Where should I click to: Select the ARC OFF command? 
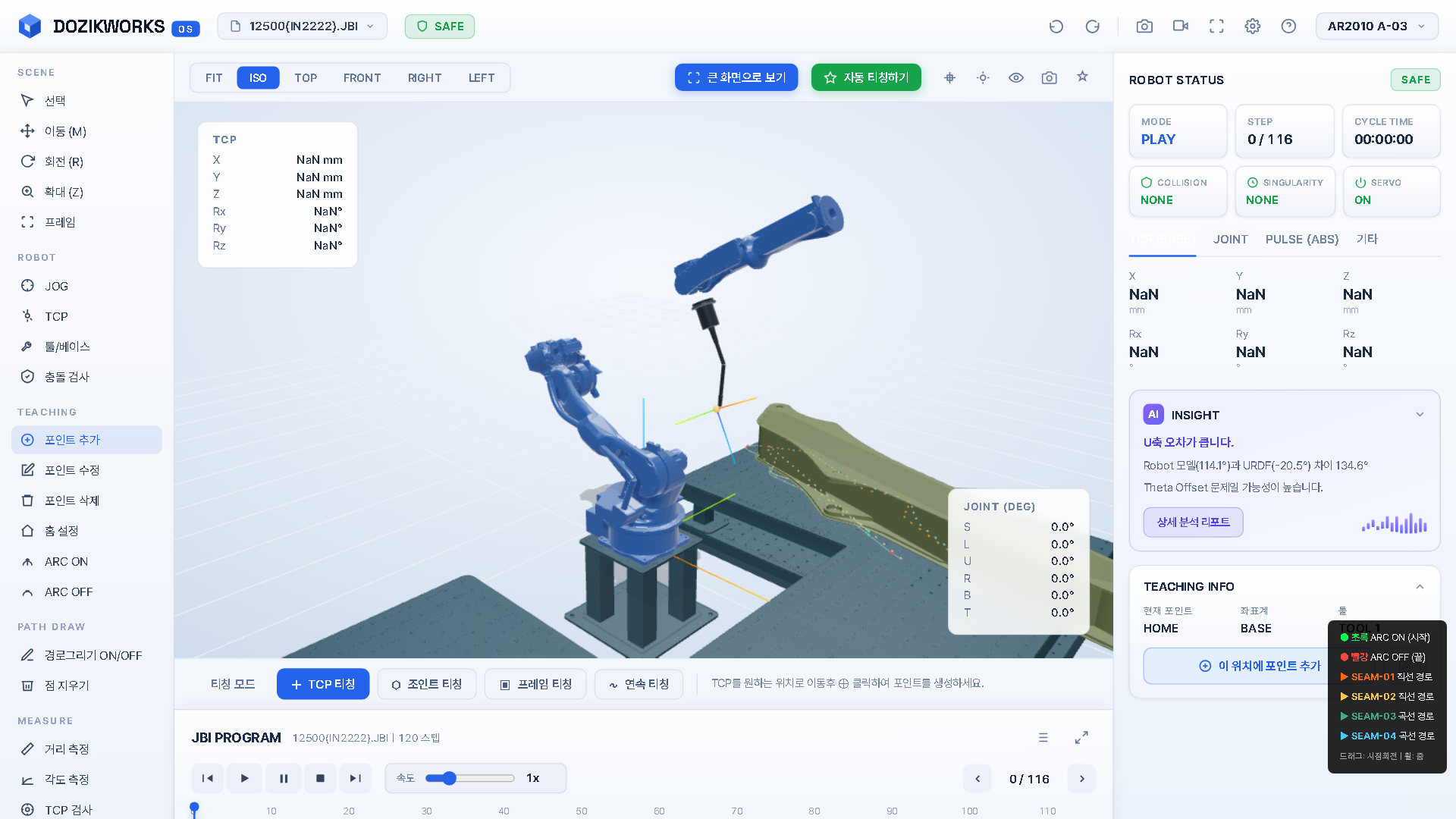[87, 592]
